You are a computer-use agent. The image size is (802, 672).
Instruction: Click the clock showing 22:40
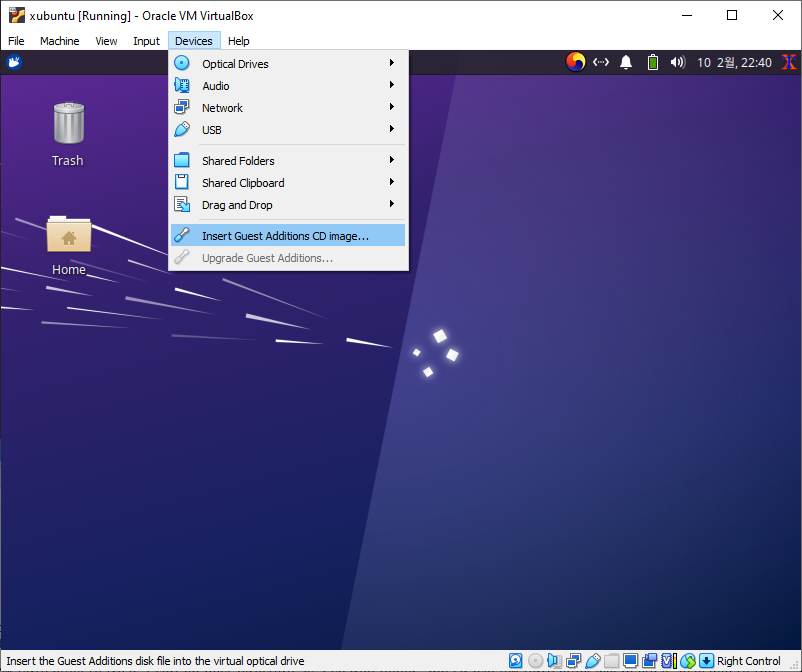(x=734, y=62)
